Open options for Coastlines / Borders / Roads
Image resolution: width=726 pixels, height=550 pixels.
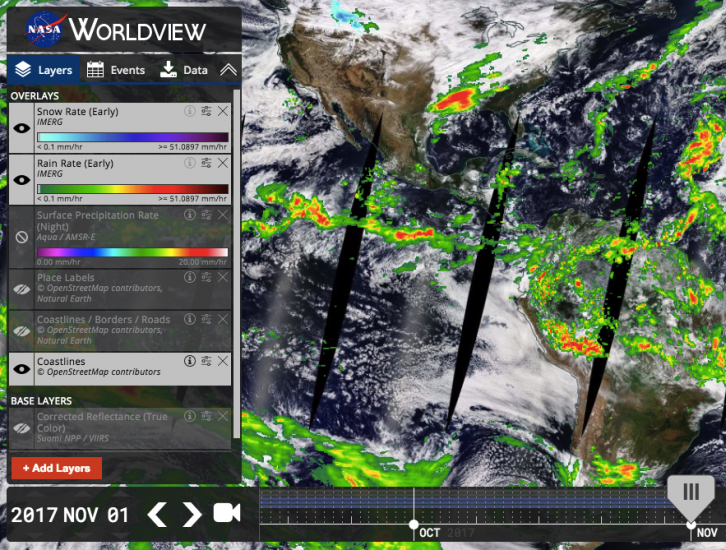pos(206,319)
